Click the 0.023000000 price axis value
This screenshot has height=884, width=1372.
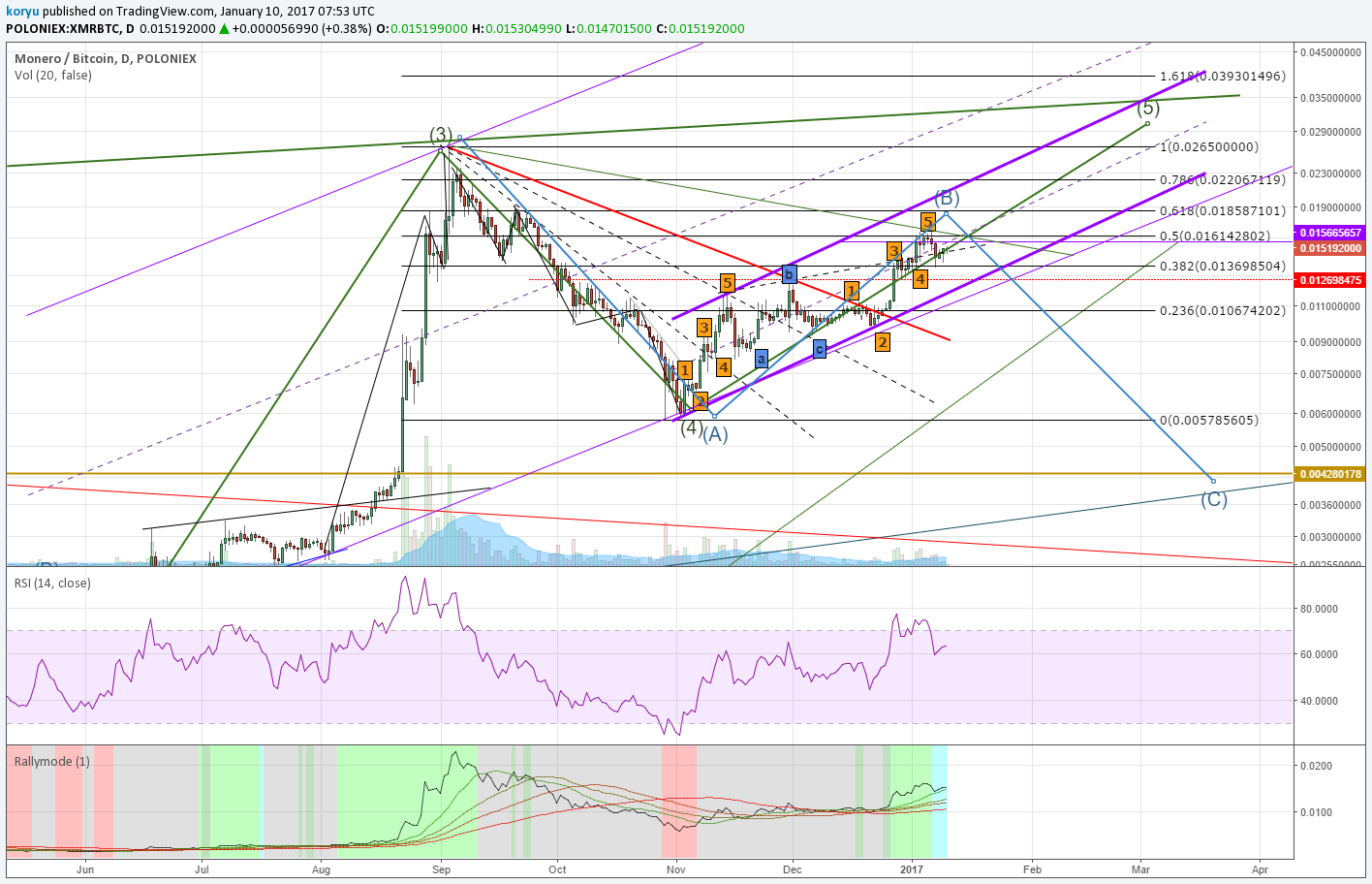[1331, 174]
